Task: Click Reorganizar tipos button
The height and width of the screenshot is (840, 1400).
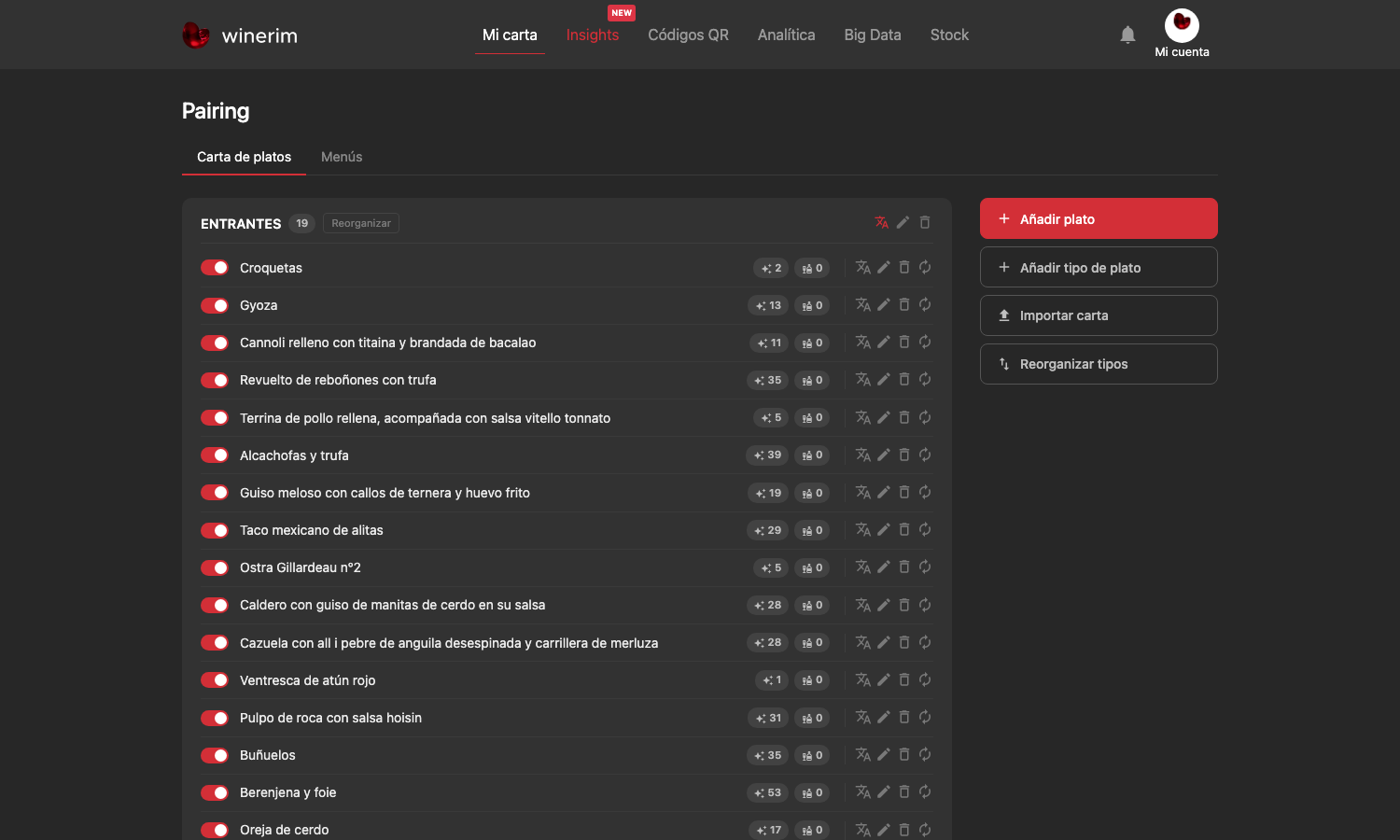Action: pos(1099,364)
